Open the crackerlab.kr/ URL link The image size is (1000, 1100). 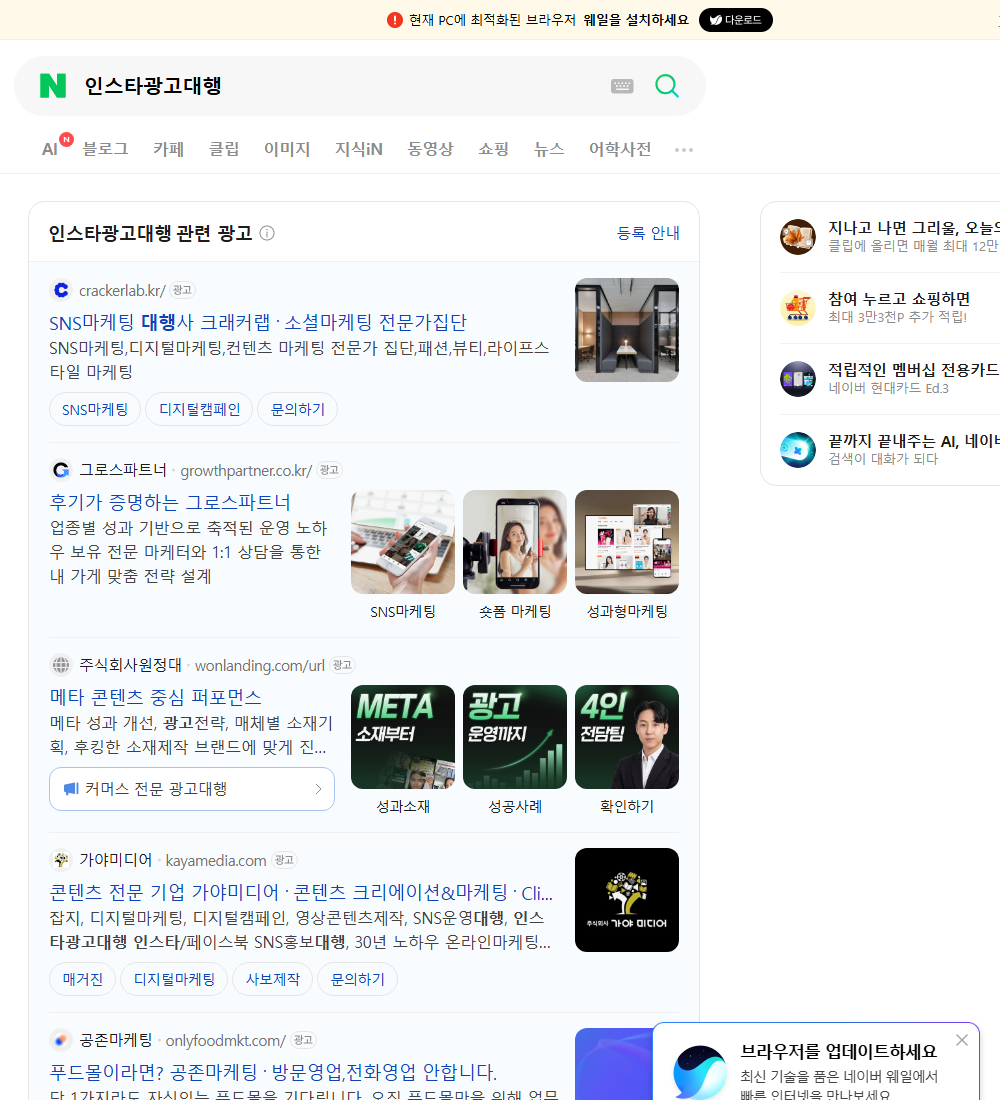pos(122,290)
